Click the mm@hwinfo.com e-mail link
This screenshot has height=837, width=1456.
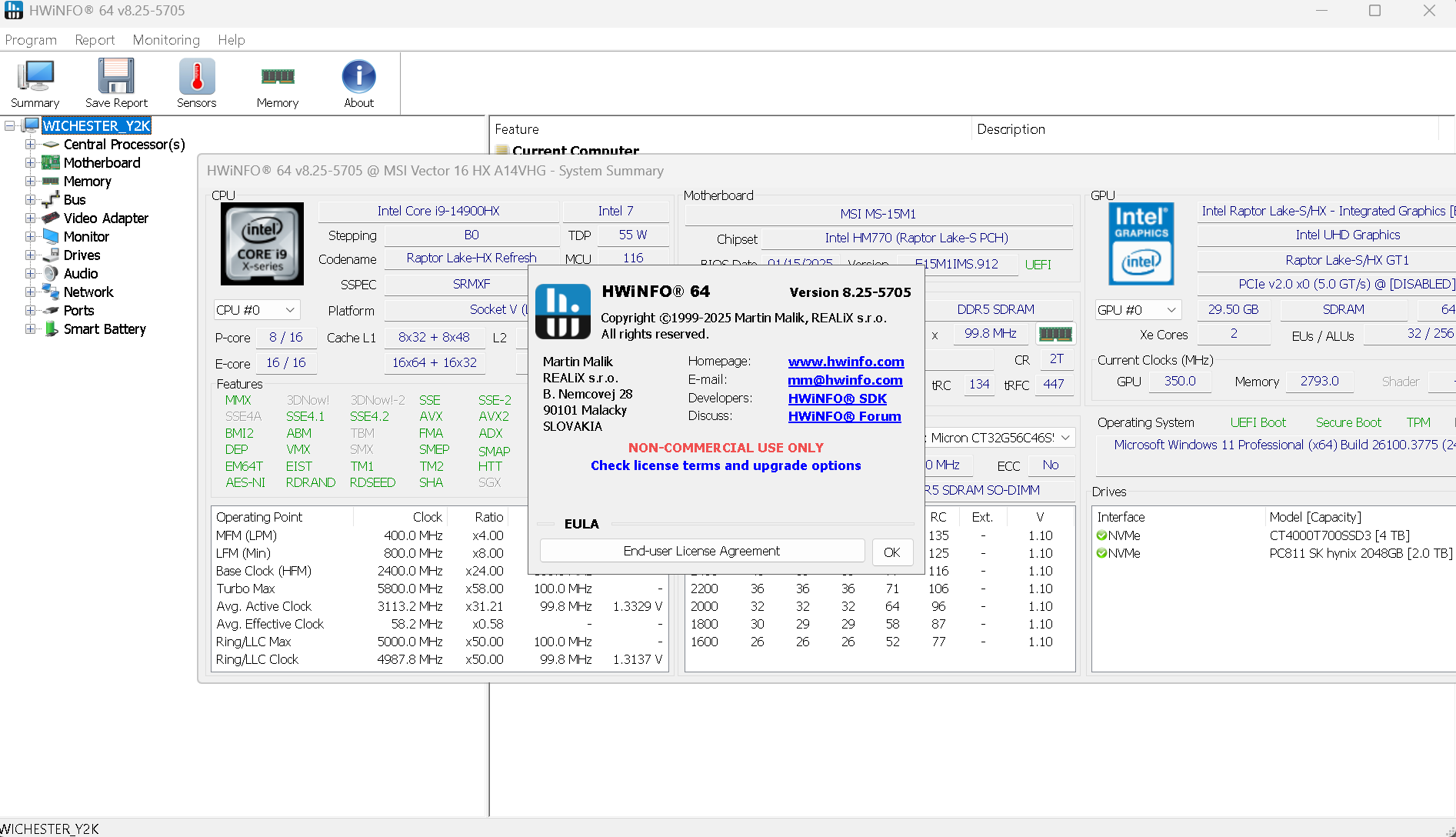click(x=845, y=380)
